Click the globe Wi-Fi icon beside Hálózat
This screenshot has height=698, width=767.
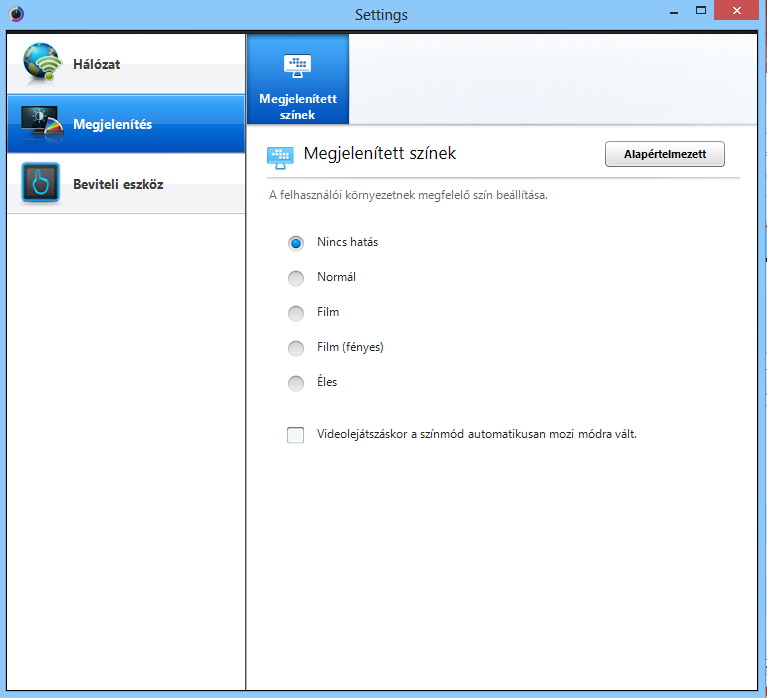pyautogui.click(x=42, y=63)
